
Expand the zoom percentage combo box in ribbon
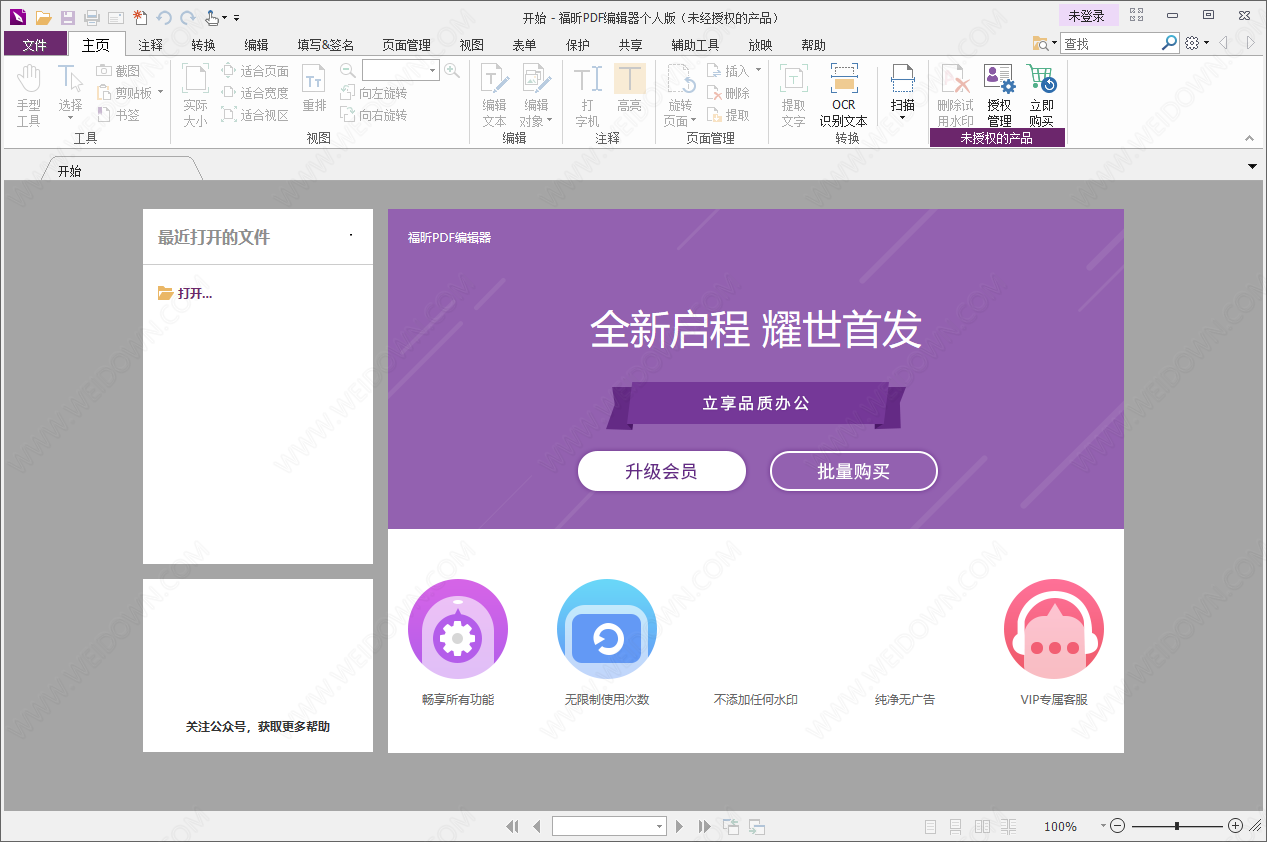pyautogui.click(x=433, y=71)
